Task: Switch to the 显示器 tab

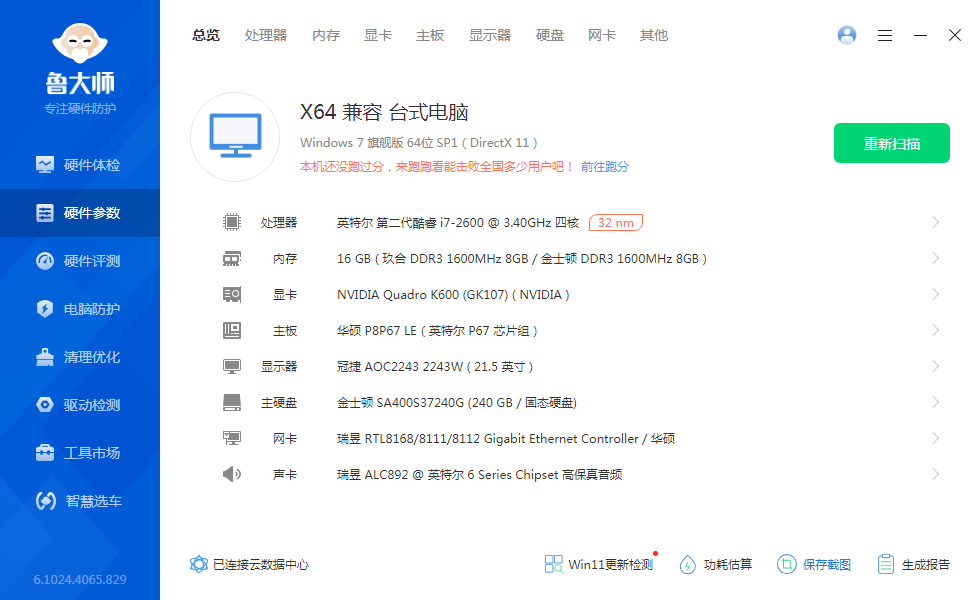Action: 490,35
